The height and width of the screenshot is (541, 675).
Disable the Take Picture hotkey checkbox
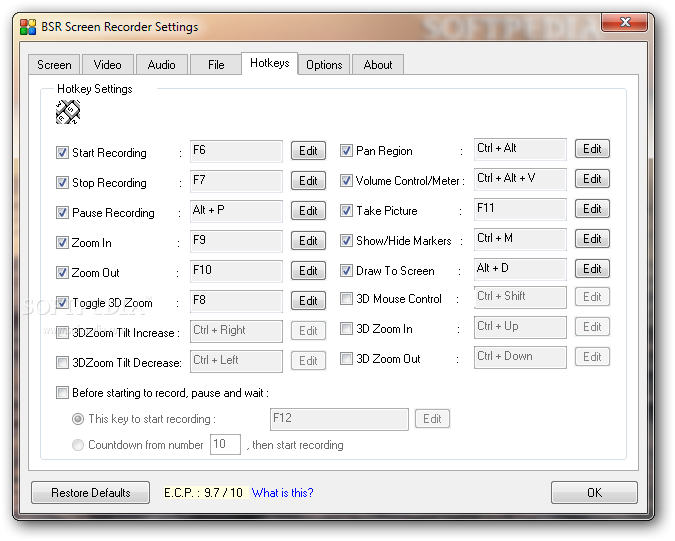[346, 210]
